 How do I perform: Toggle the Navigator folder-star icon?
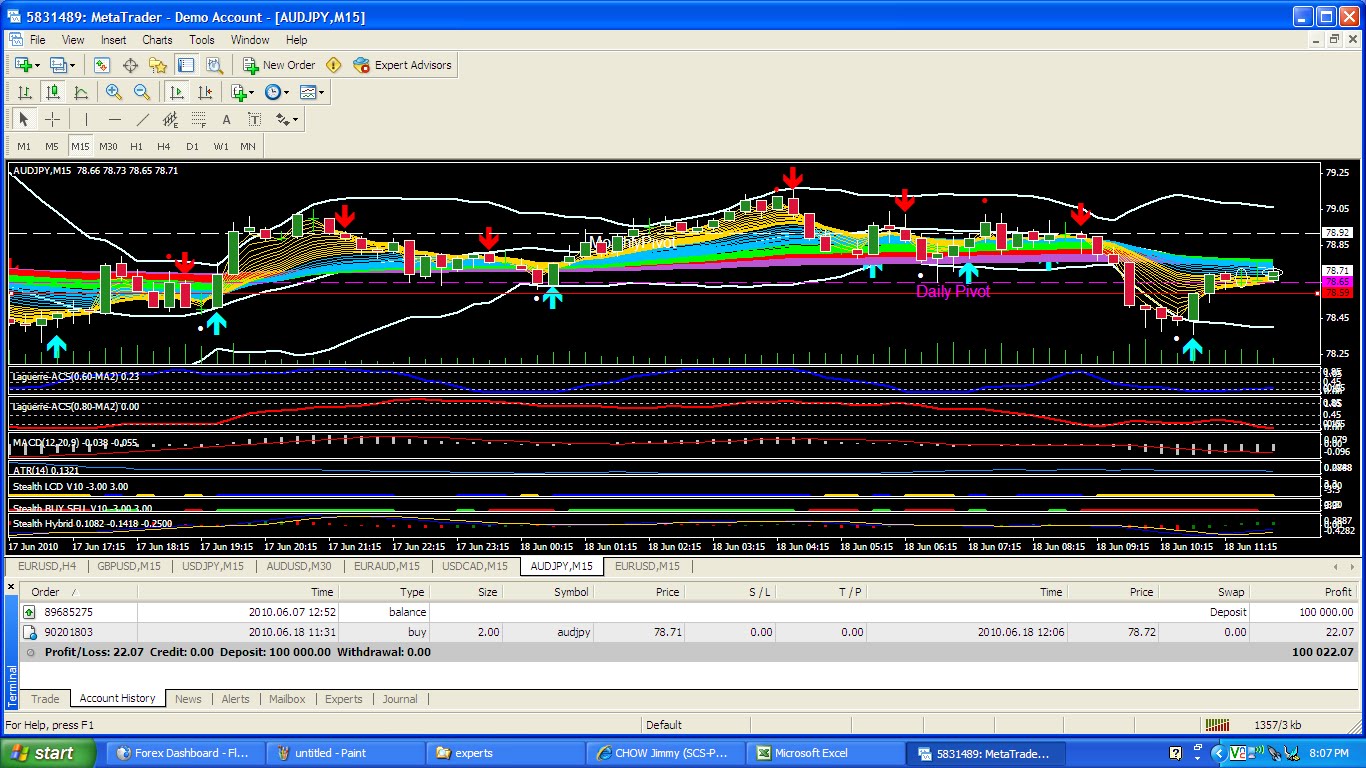click(158, 65)
